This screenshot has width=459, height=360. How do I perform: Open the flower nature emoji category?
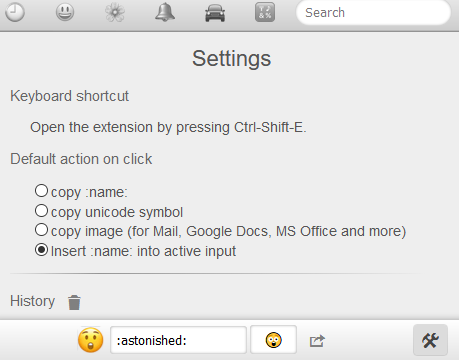tap(115, 12)
